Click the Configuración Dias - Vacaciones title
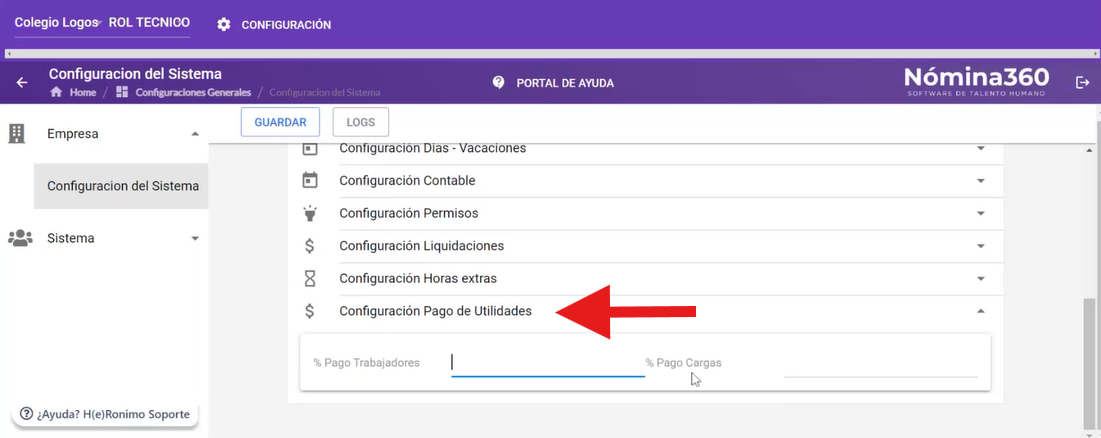The height and width of the screenshot is (438, 1101). point(433,149)
